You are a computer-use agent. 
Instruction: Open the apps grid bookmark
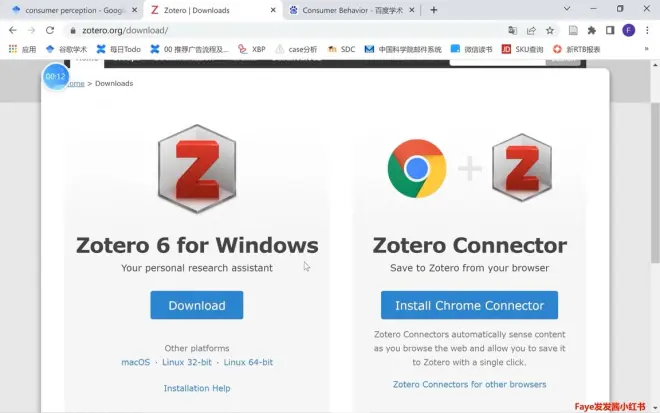(x=22, y=49)
